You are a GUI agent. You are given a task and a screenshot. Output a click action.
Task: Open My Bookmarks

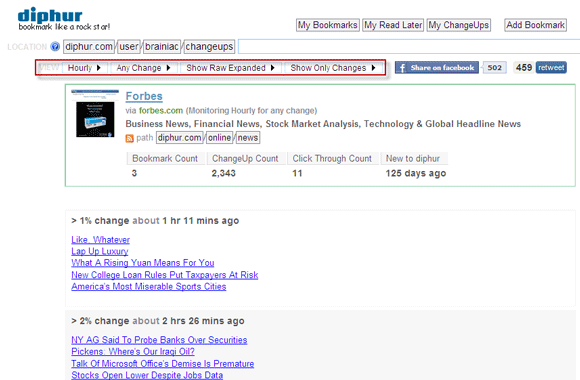tap(328, 25)
